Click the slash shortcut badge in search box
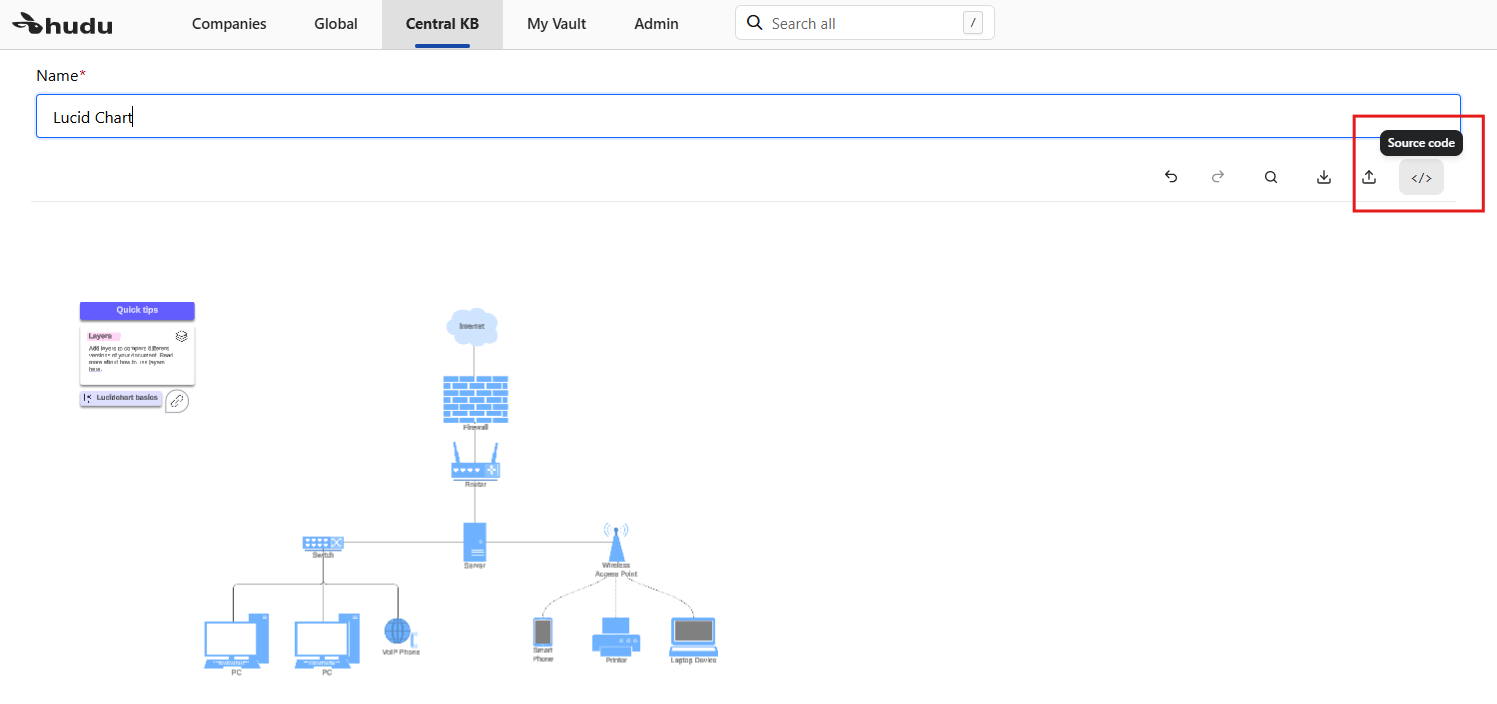The width and height of the screenshot is (1497, 704). coord(973,23)
